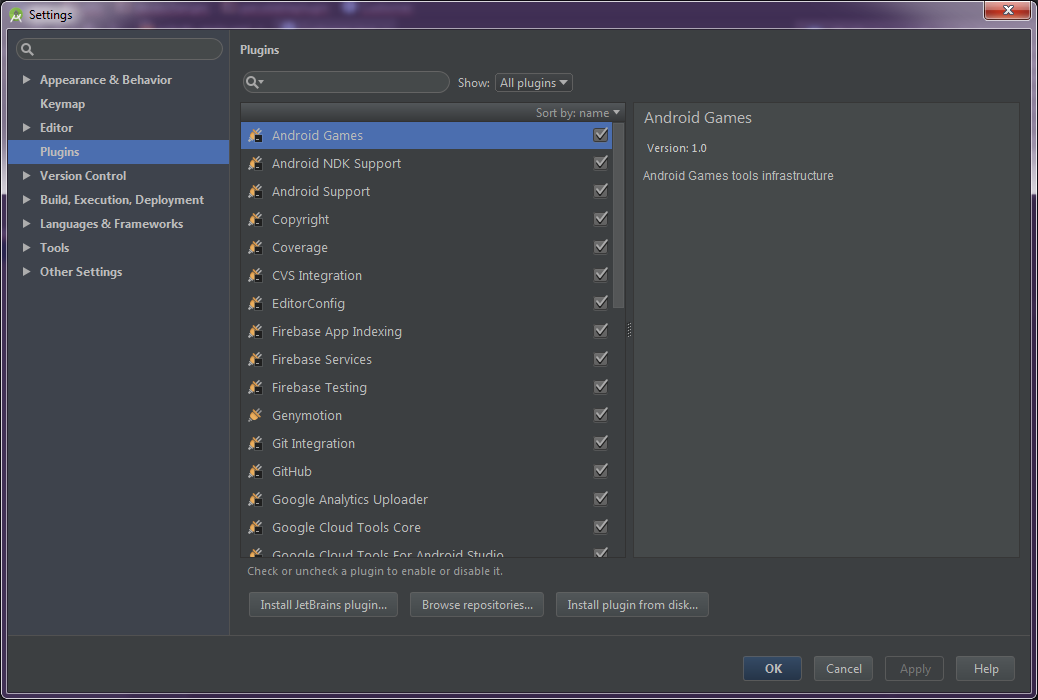The width and height of the screenshot is (1038, 700).
Task: Click the Google Cloud Tools Core plugin icon
Action: pyautogui.click(x=256, y=527)
